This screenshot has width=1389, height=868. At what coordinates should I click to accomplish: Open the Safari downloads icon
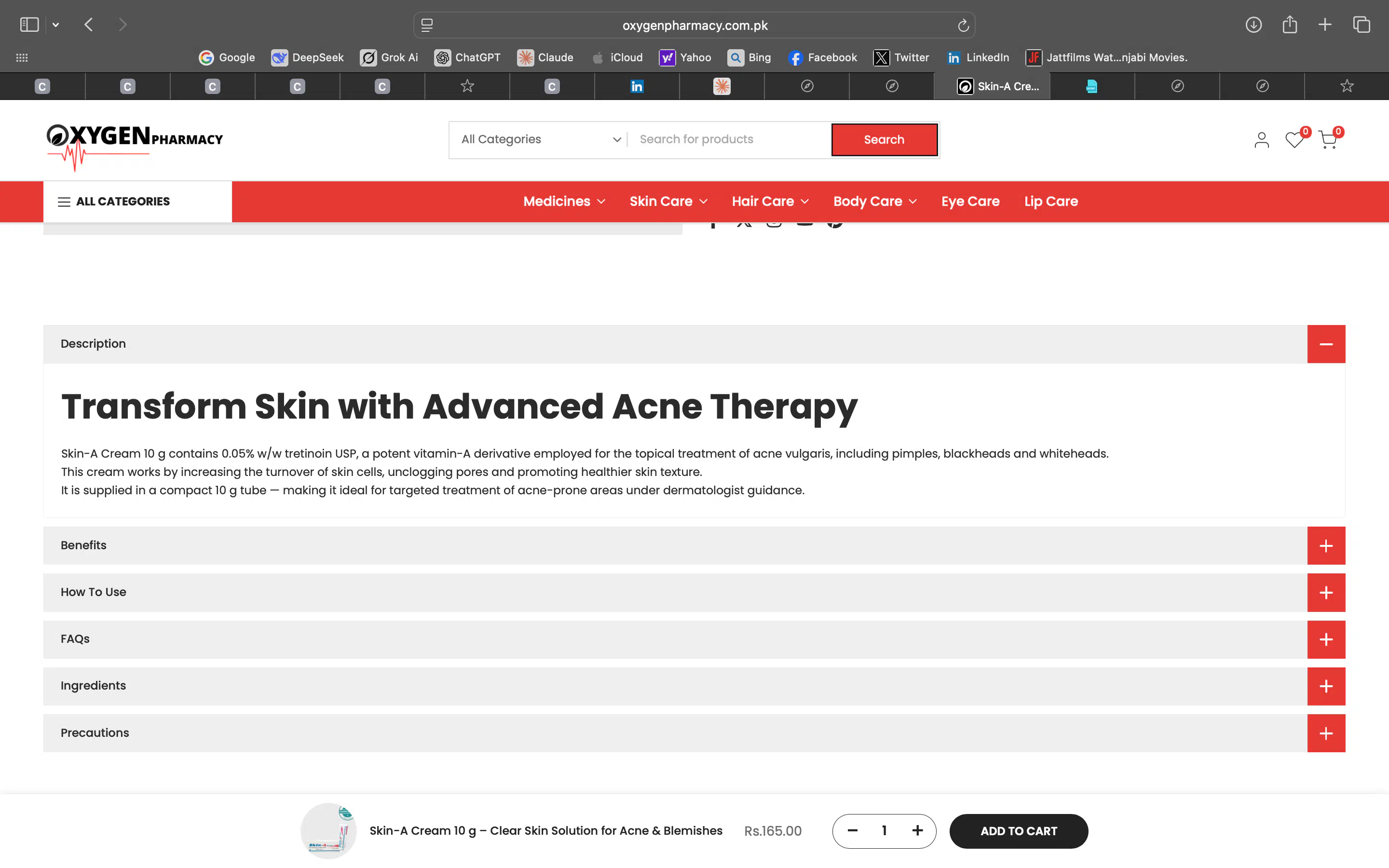tap(1253, 25)
